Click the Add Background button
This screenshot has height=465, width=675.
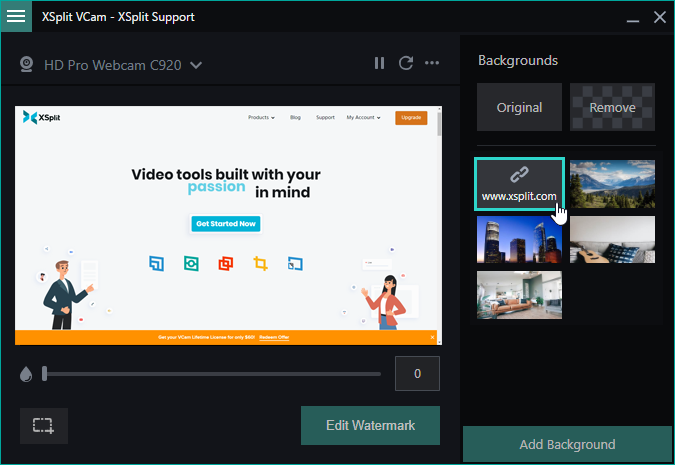(567, 444)
